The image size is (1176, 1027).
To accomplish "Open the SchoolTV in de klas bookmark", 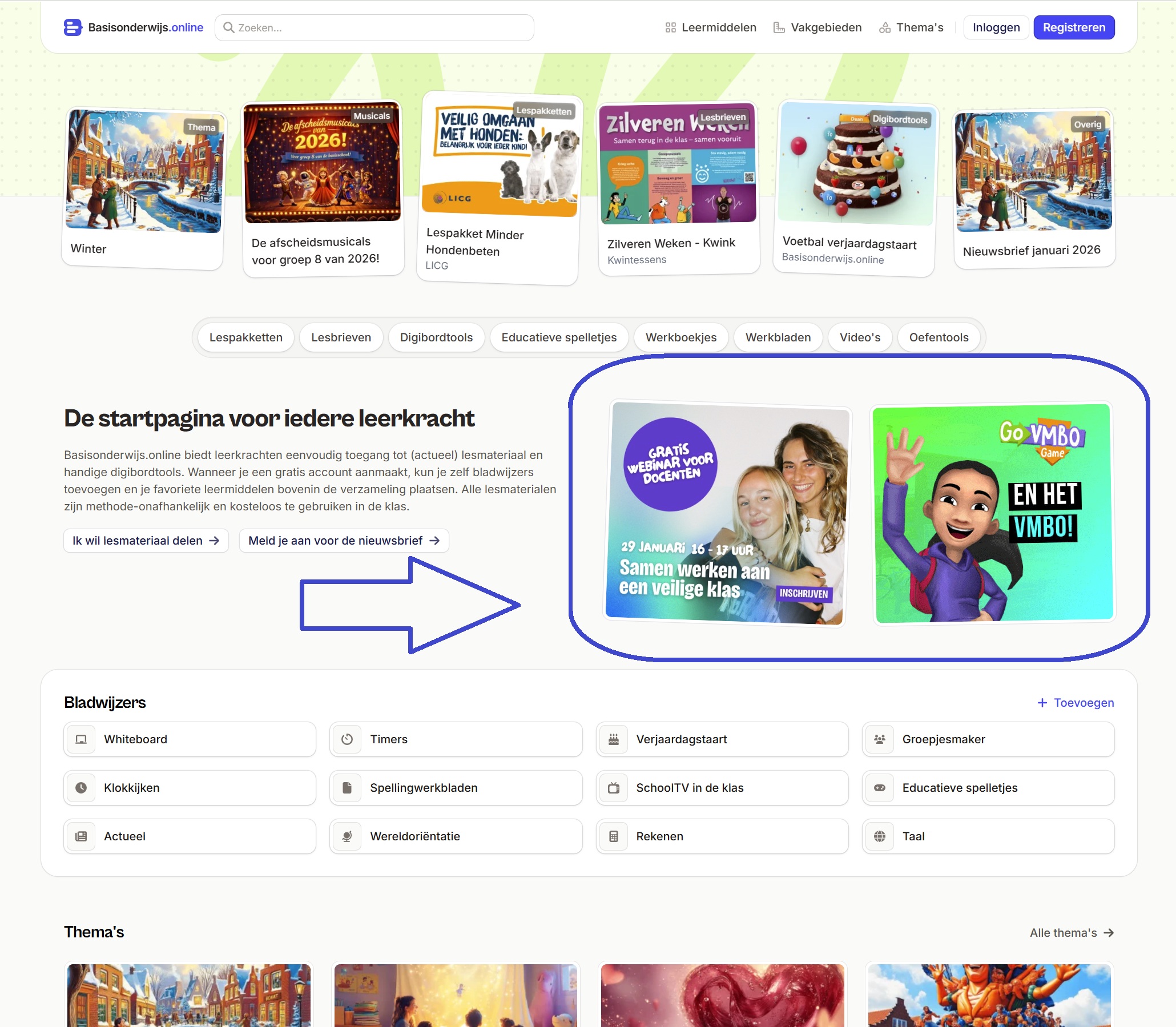I will coord(722,788).
